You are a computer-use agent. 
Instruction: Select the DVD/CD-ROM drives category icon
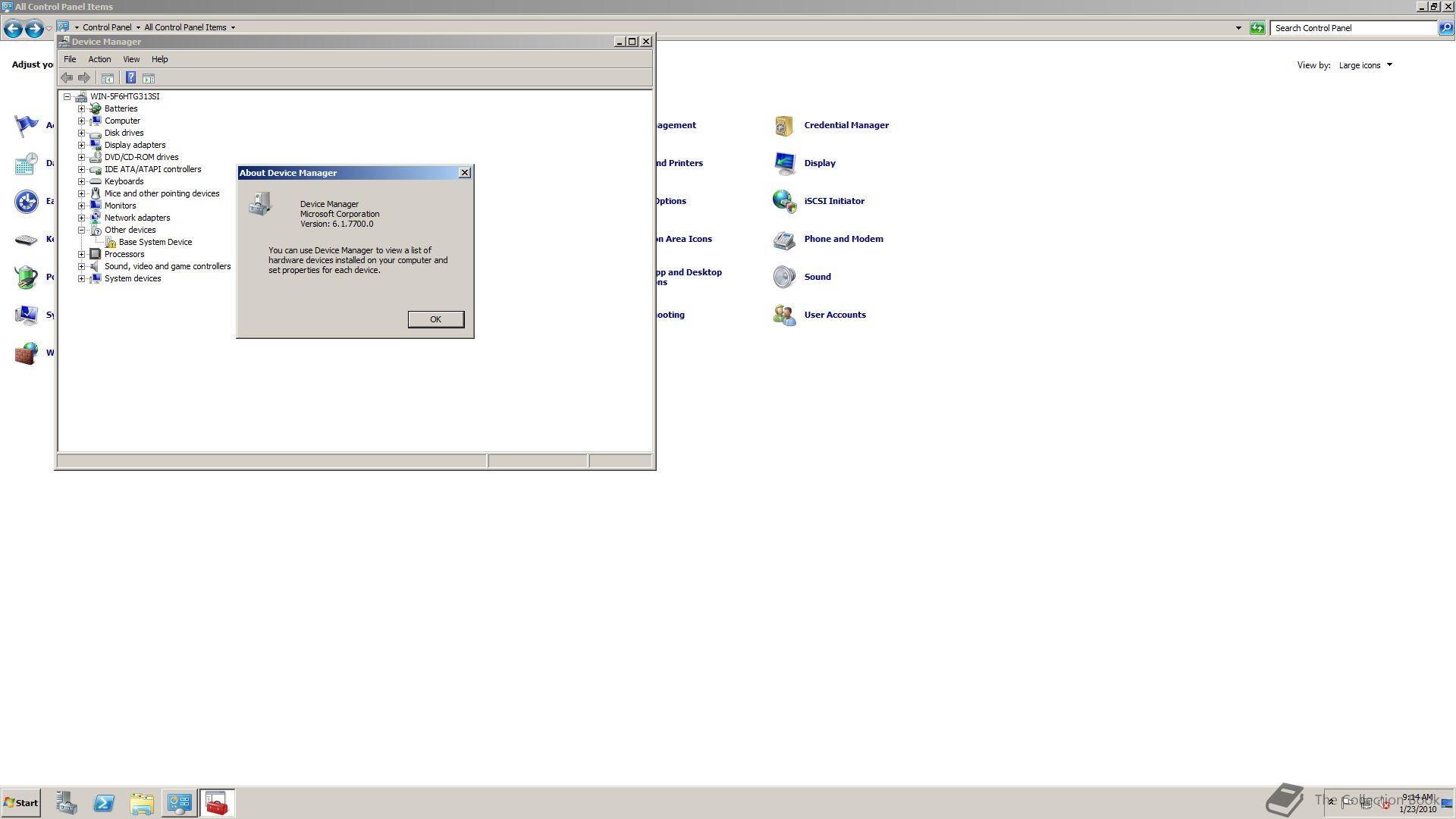pyautogui.click(x=96, y=157)
